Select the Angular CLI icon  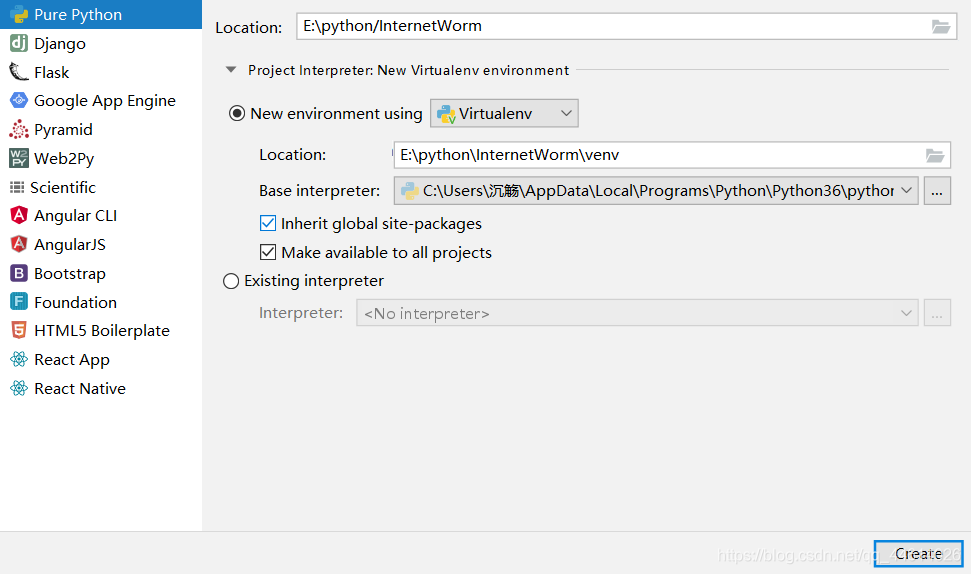19,215
